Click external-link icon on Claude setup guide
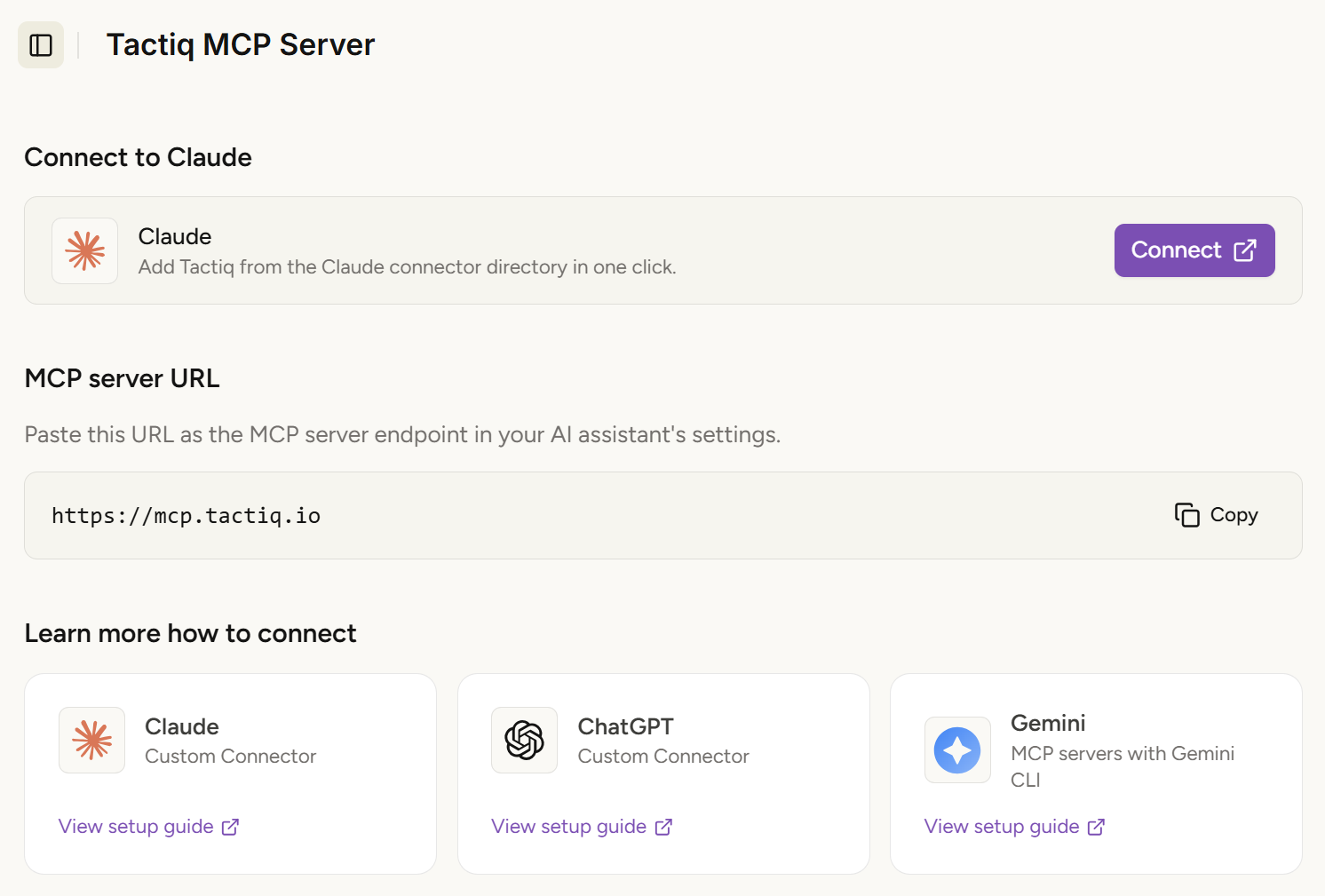Image resolution: width=1325 pixels, height=896 pixels. [x=230, y=828]
